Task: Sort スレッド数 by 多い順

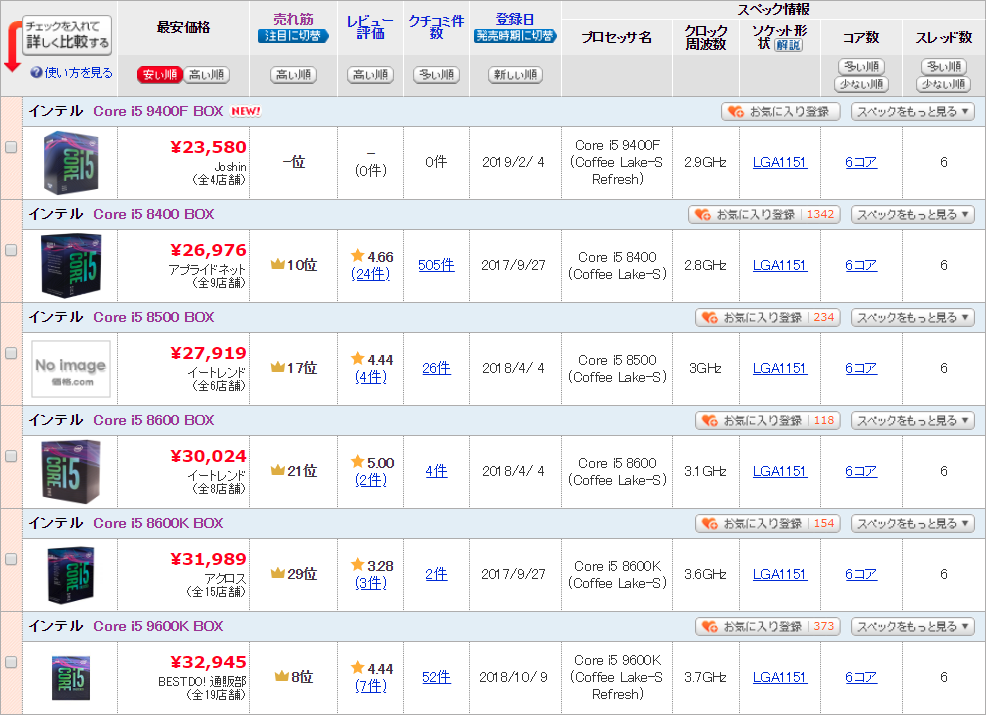Action: [944, 66]
